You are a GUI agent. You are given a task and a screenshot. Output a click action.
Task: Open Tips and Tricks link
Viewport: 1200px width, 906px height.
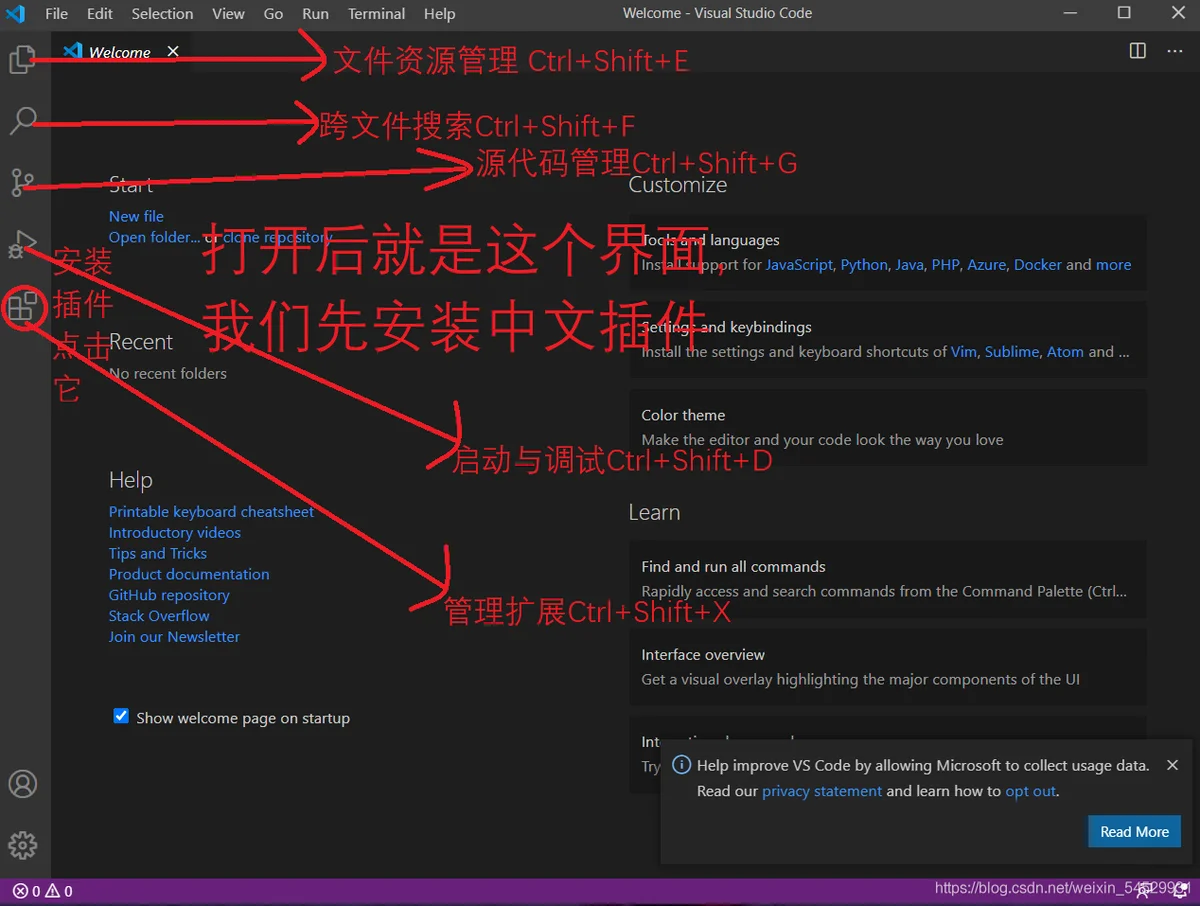click(158, 553)
